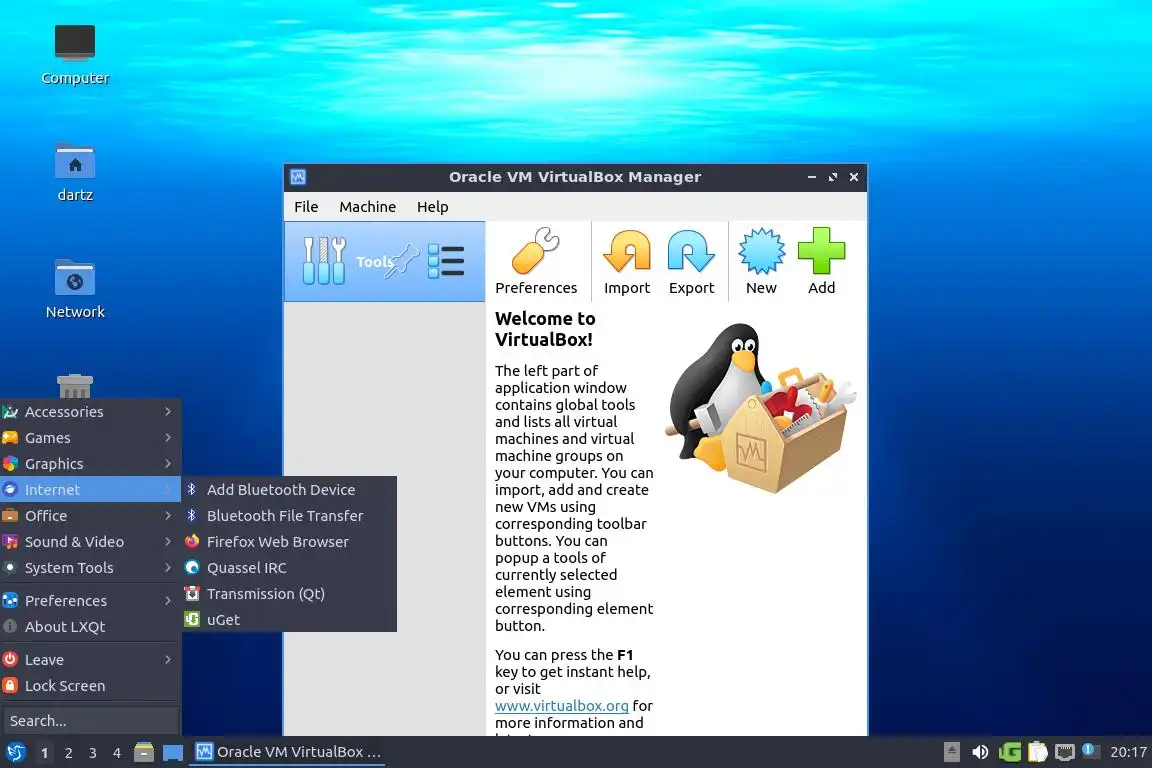This screenshot has height=768, width=1152.
Task: Open the File menu
Action: point(306,207)
